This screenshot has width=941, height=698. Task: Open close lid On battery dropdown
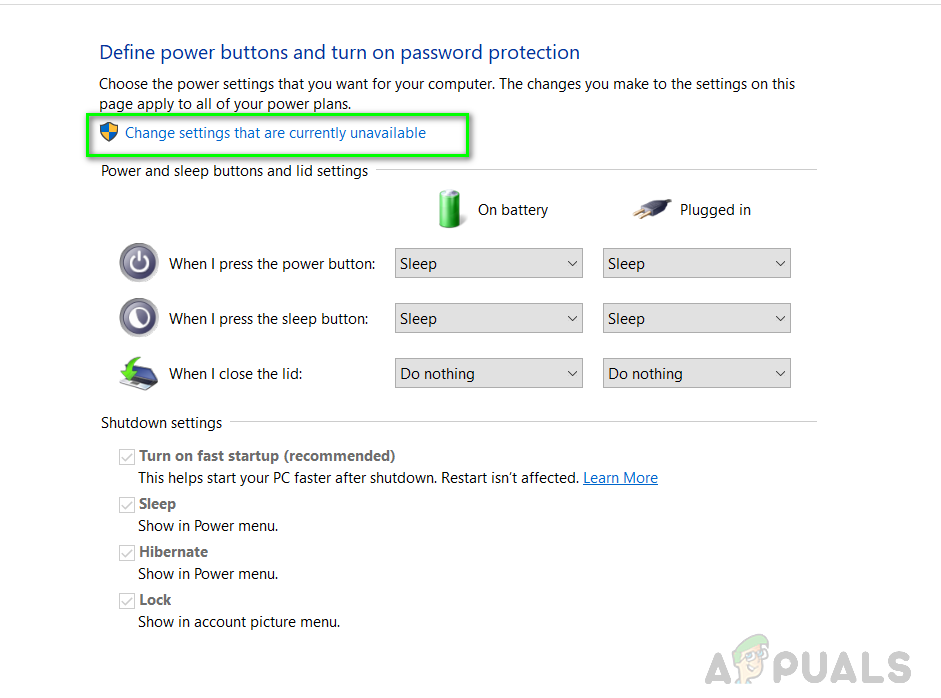click(489, 374)
